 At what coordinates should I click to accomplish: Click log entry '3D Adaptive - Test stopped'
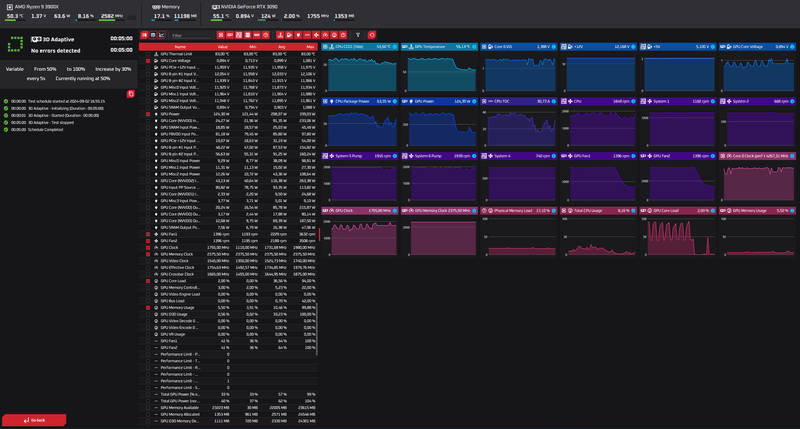click(51, 122)
